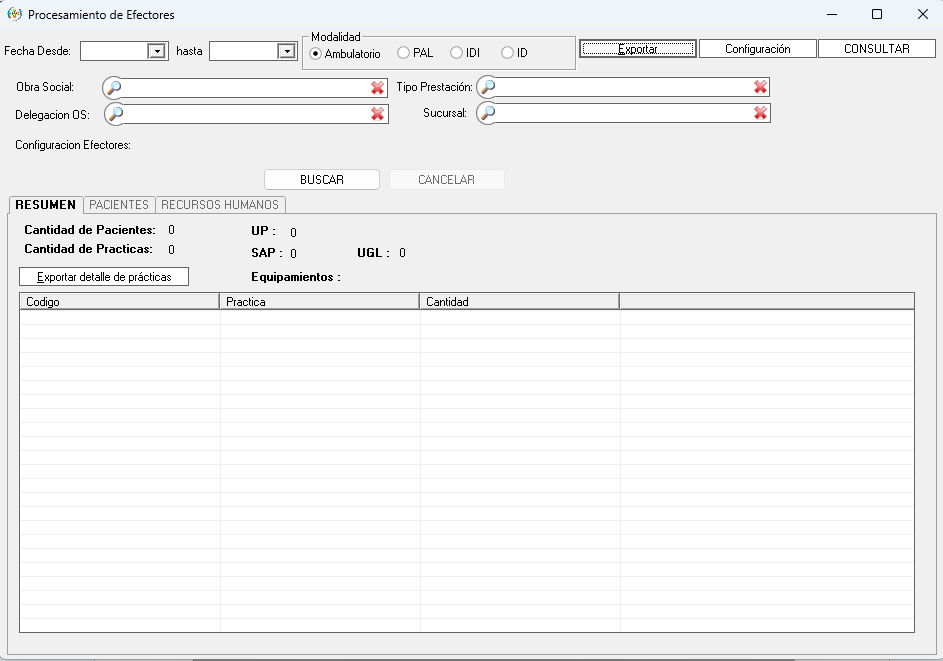
Task: Clear the Tipo Prestación field red X
Action: (x=761, y=87)
